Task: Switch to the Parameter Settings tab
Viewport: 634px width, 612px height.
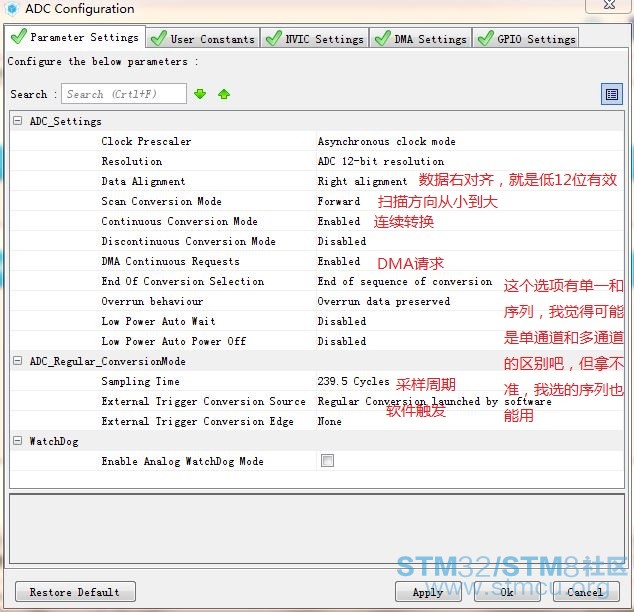Action: pos(75,37)
